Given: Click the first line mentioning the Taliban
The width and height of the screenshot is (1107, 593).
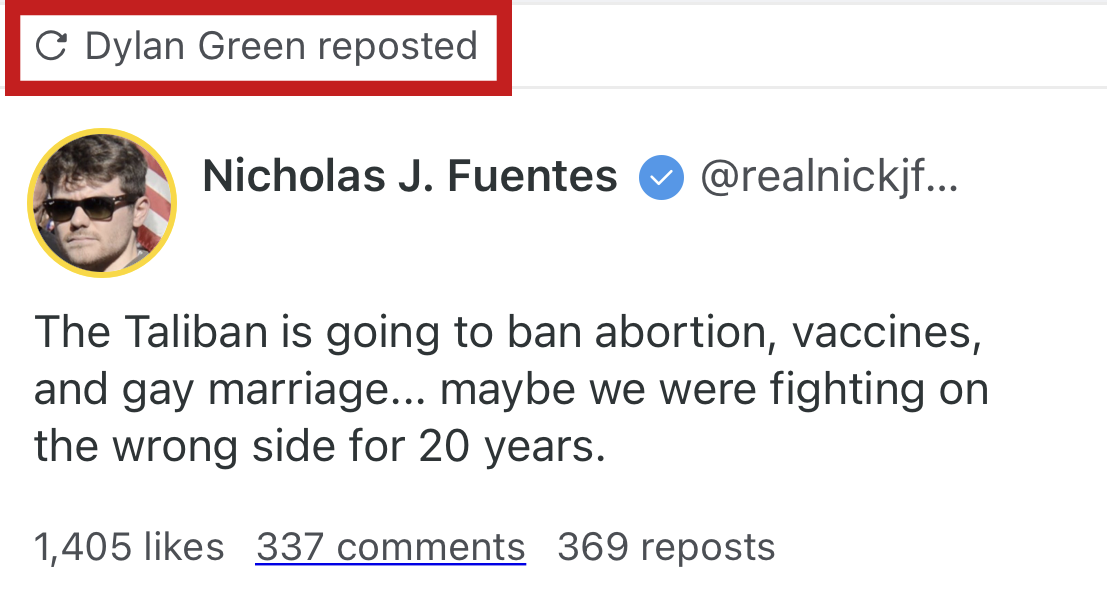Looking at the screenshot, I should [x=508, y=332].
